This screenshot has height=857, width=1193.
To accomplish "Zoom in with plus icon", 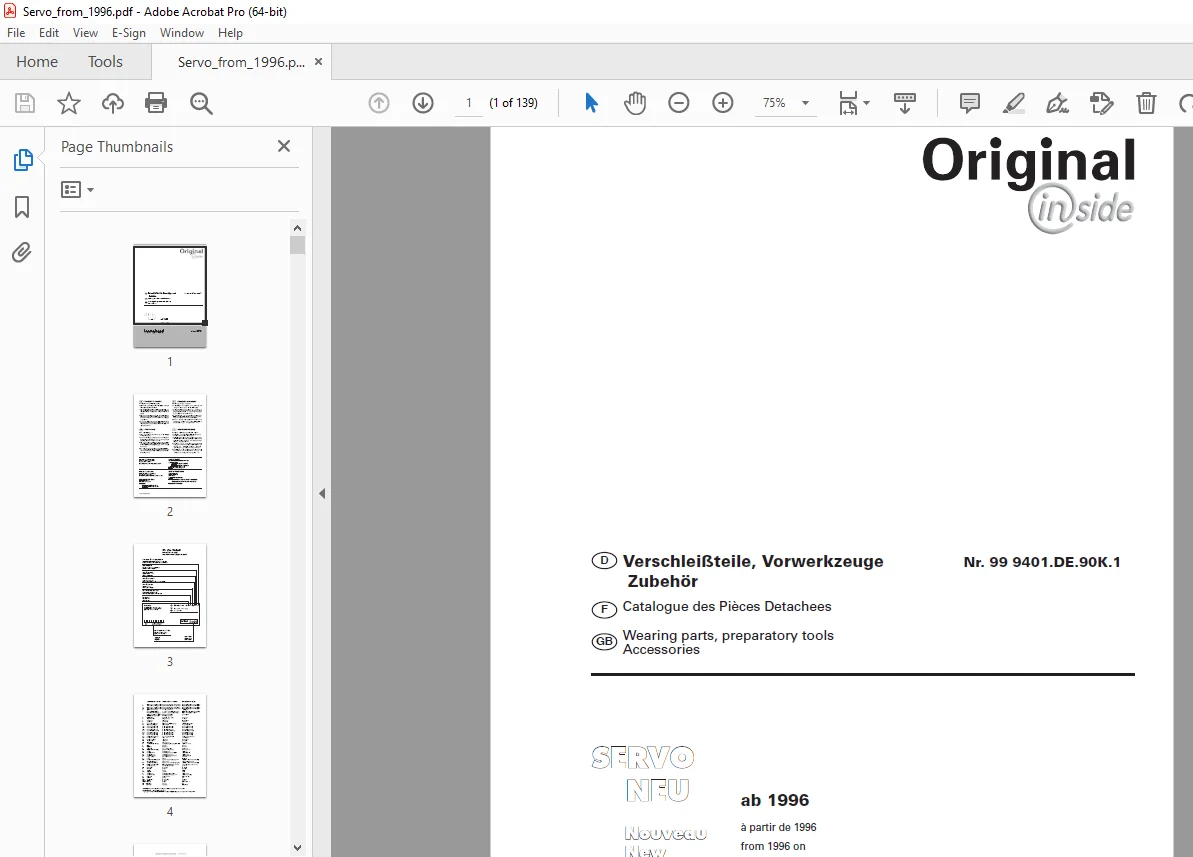I will (723, 103).
